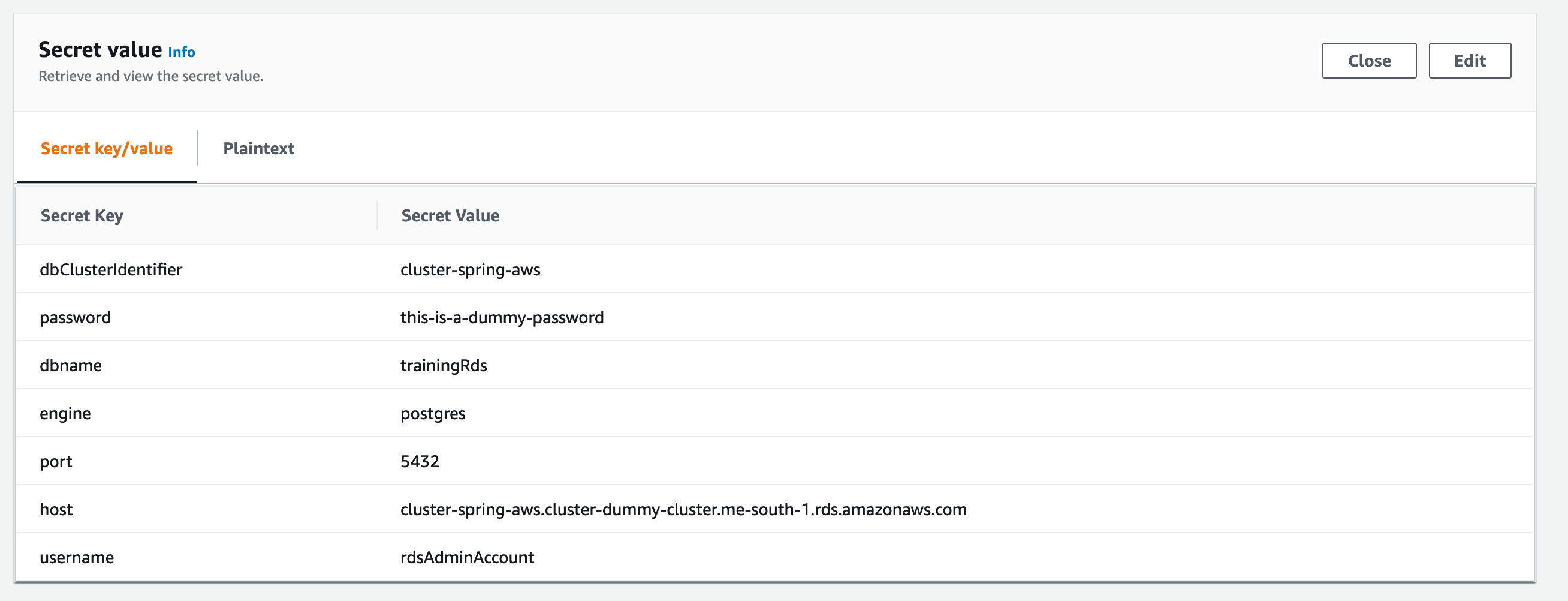Switch to the Plaintext tab
The width and height of the screenshot is (1568, 601).
coord(258,149)
